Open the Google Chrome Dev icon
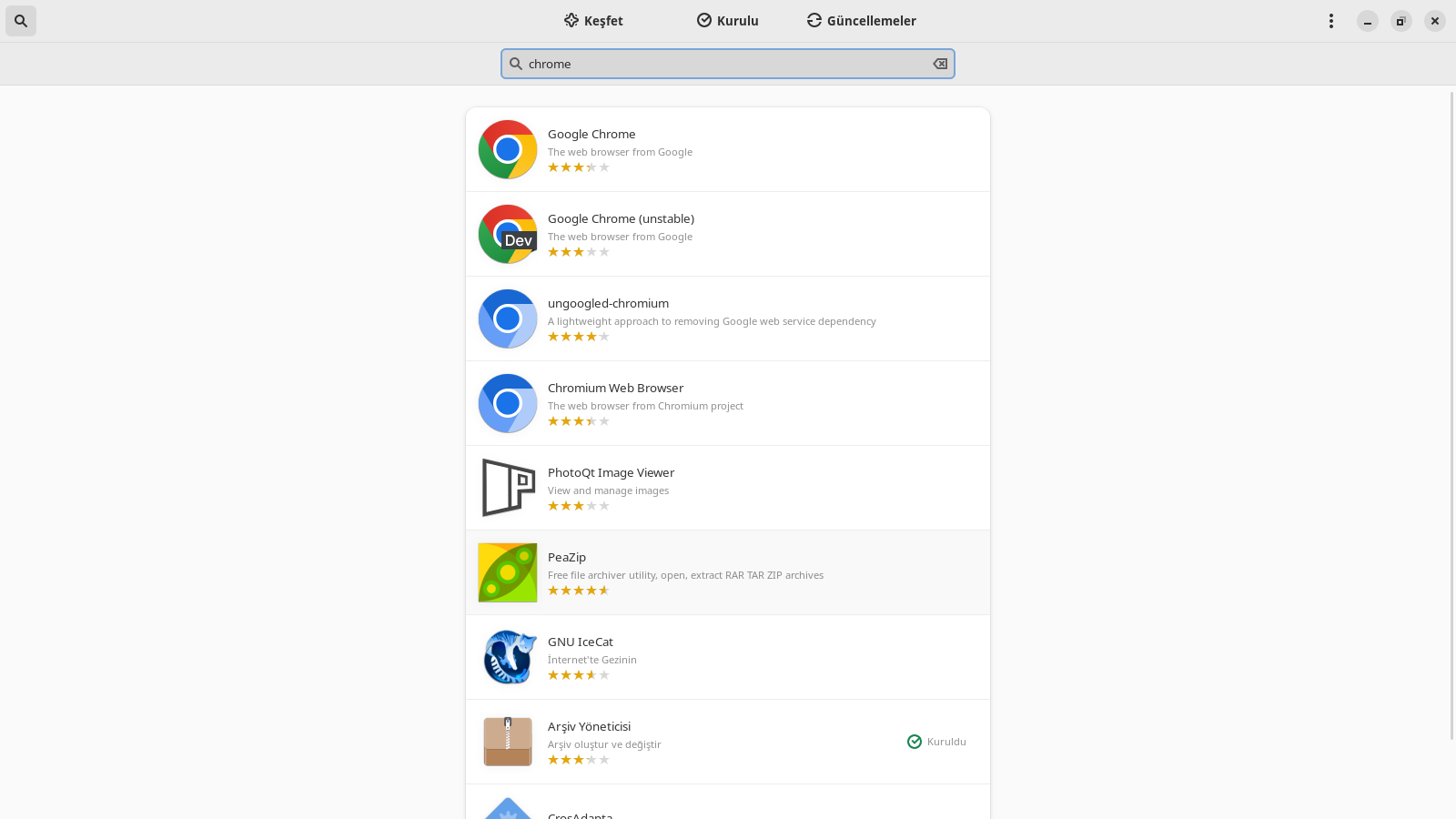 508,234
